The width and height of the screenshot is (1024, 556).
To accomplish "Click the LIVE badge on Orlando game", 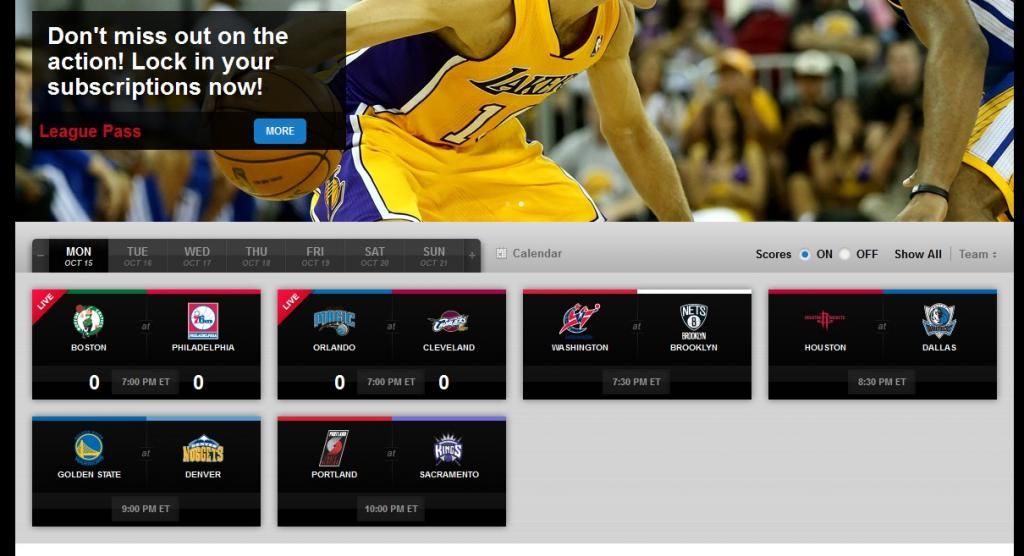I will coord(291,303).
